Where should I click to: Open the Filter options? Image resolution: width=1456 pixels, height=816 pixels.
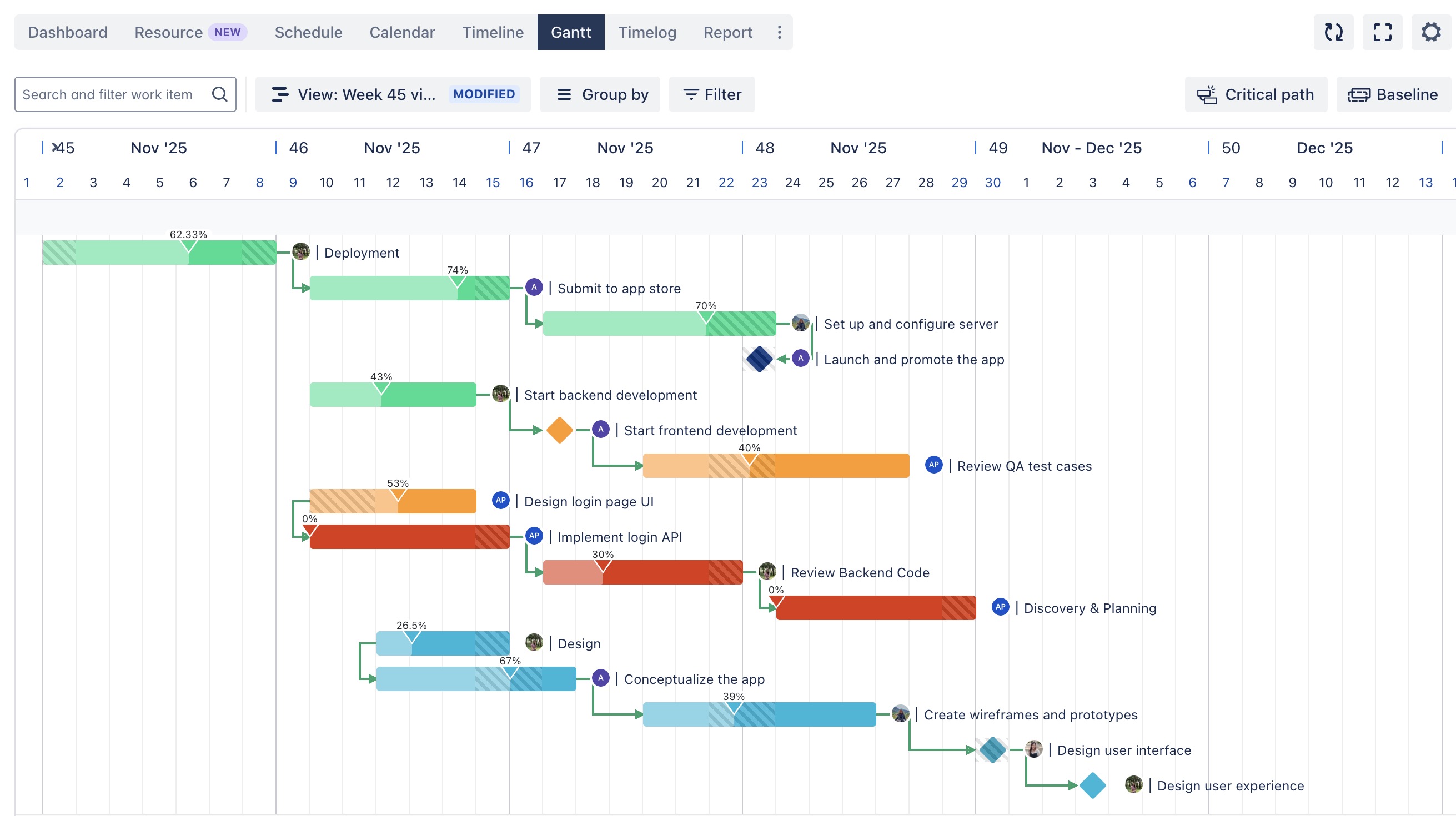pyautogui.click(x=711, y=94)
